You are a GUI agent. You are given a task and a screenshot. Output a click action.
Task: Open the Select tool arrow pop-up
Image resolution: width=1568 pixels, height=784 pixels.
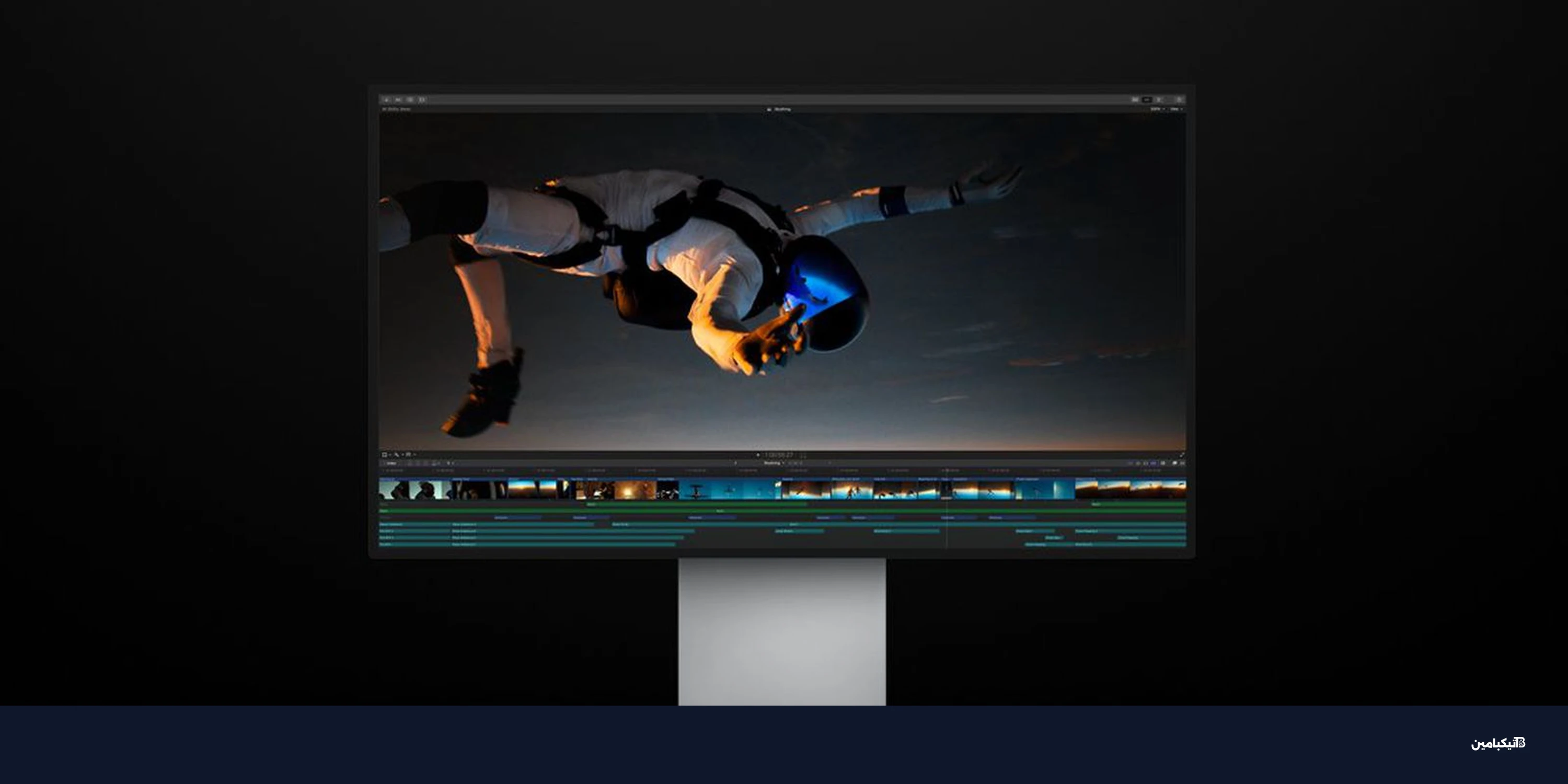coord(449,463)
